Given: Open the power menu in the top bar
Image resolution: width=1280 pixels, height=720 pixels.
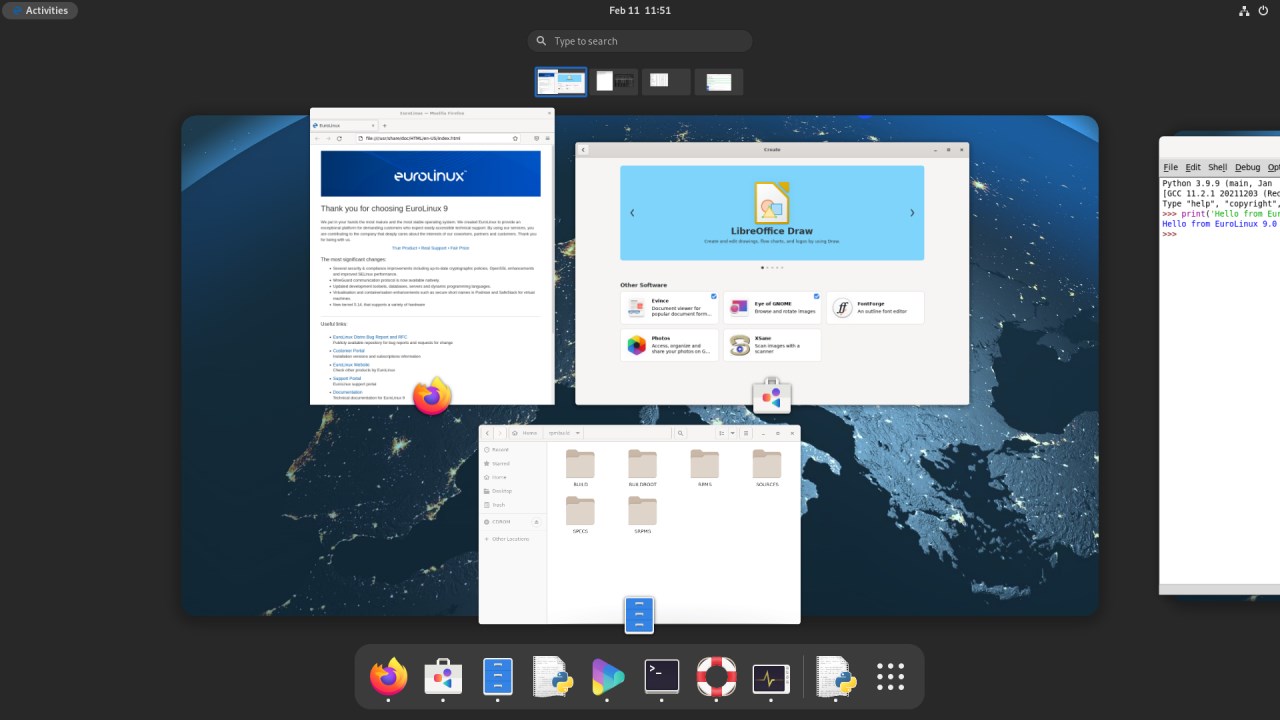Looking at the screenshot, I should tap(1263, 11).
